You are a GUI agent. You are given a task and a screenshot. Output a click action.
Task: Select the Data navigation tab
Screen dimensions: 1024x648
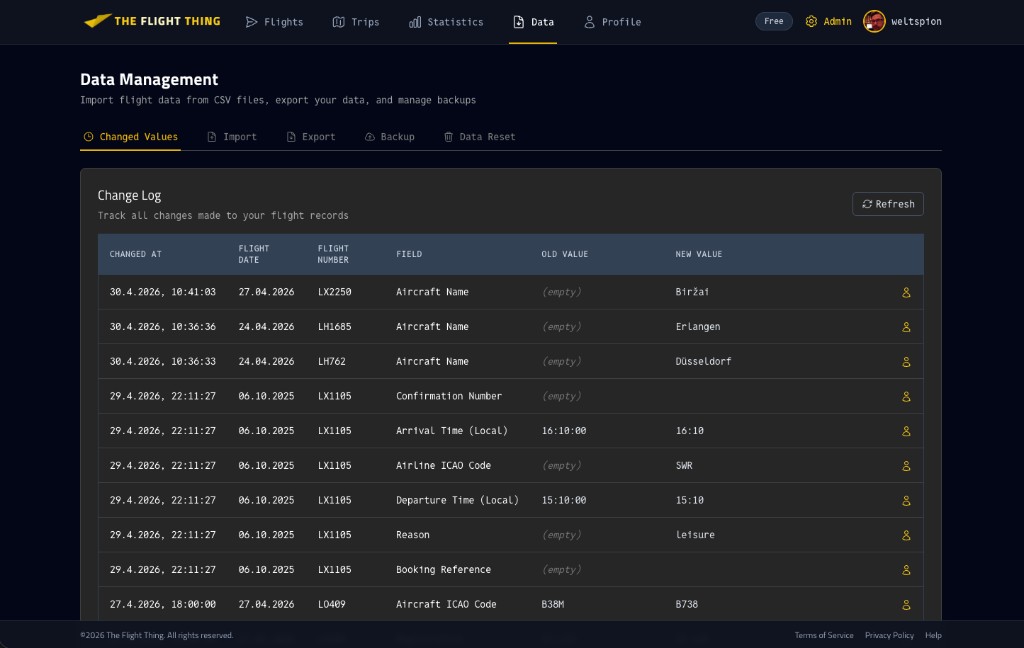click(x=533, y=22)
